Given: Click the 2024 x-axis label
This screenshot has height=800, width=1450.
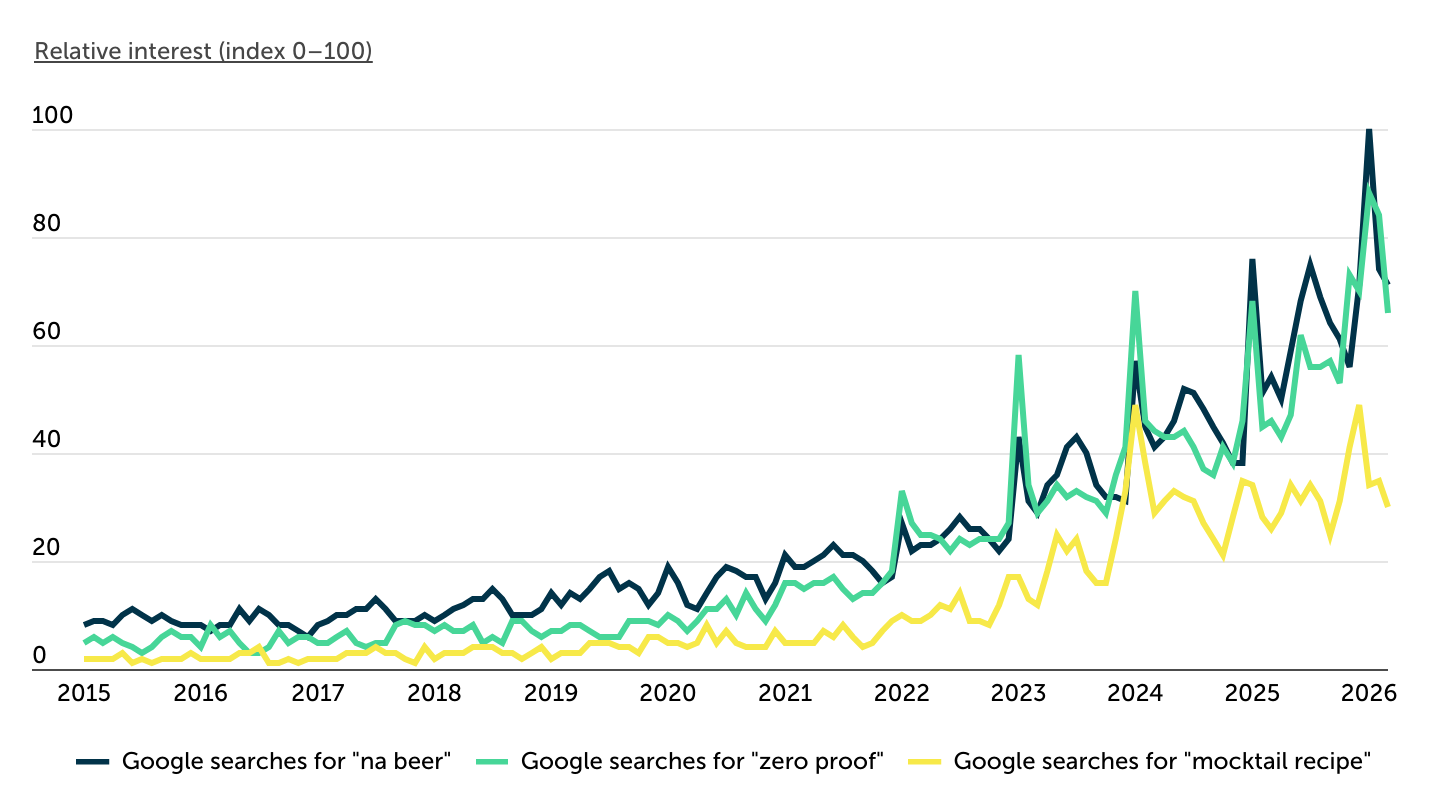Looking at the screenshot, I should (1135, 691).
